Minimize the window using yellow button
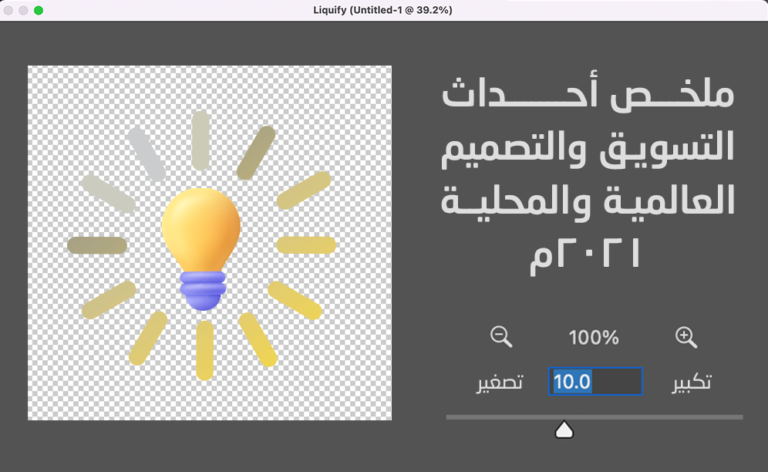This screenshot has height=472, width=768. point(24,10)
